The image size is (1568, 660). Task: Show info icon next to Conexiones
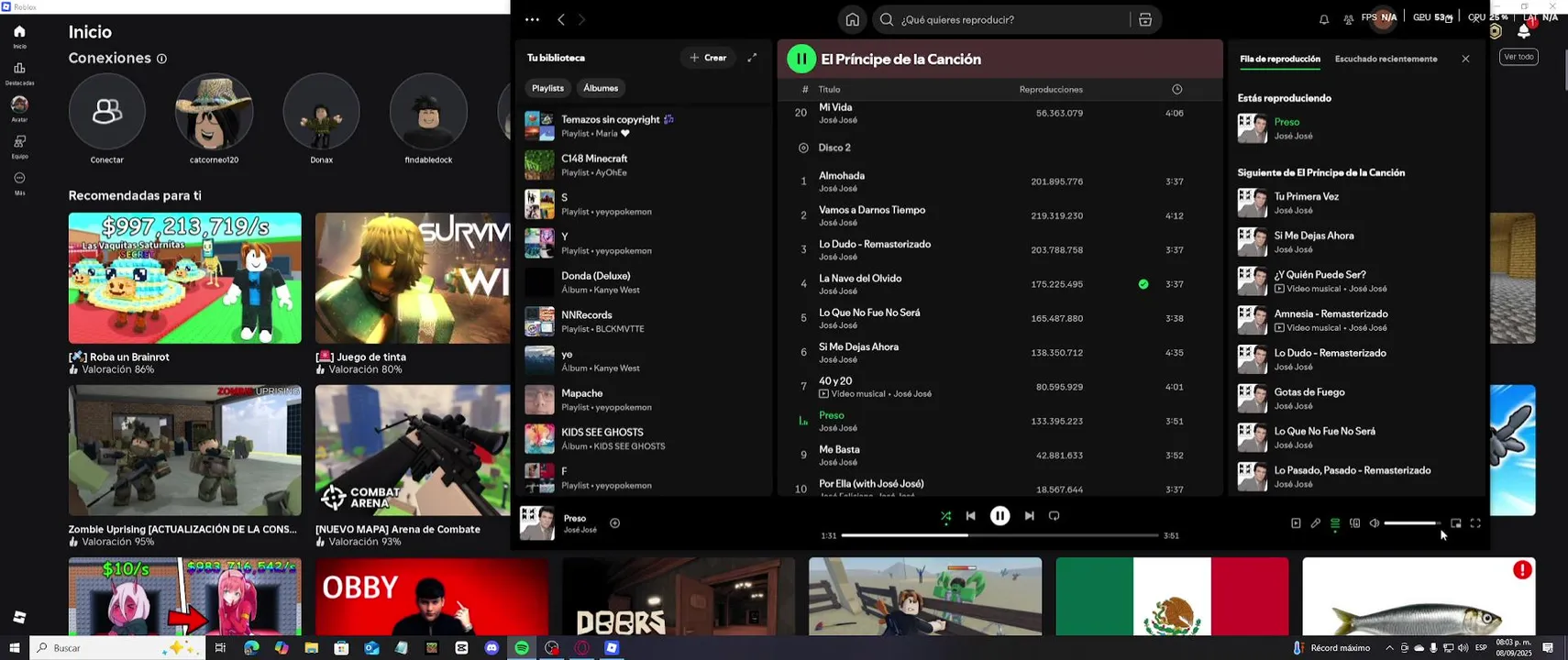click(161, 59)
